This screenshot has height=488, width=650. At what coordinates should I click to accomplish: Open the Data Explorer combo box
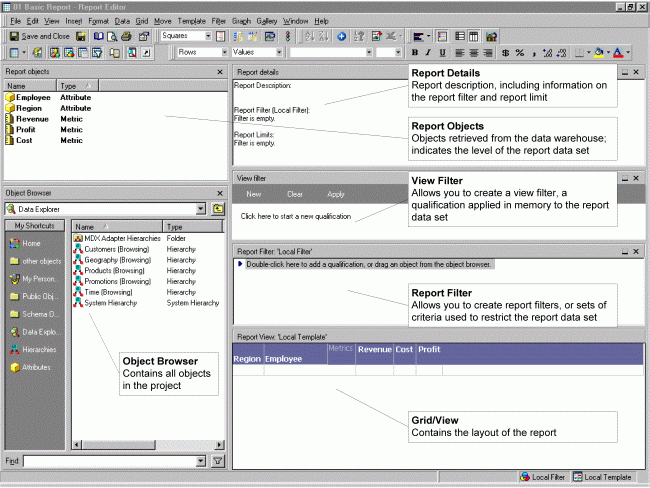click(x=203, y=209)
